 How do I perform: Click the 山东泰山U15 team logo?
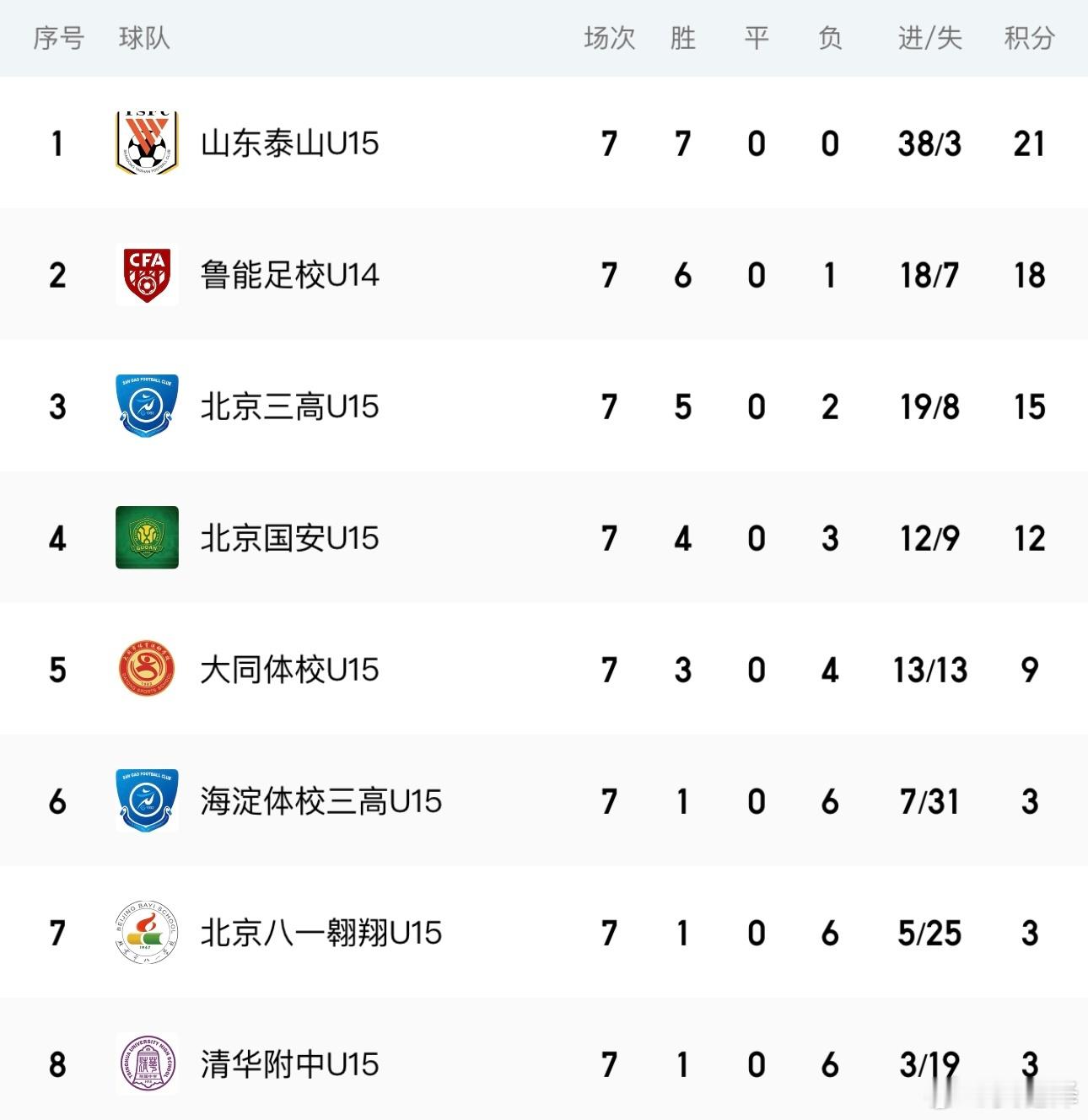click(x=147, y=143)
